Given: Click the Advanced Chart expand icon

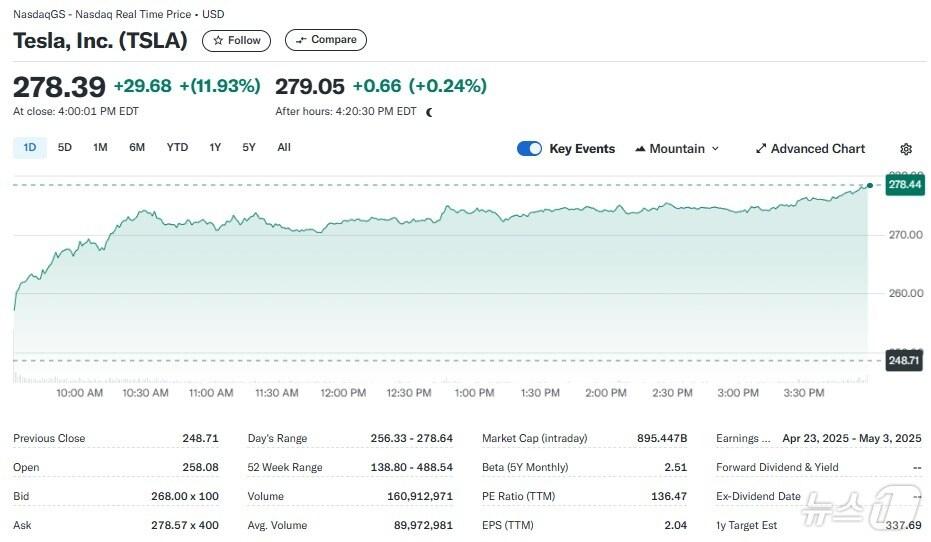Looking at the screenshot, I should click(761, 149).
